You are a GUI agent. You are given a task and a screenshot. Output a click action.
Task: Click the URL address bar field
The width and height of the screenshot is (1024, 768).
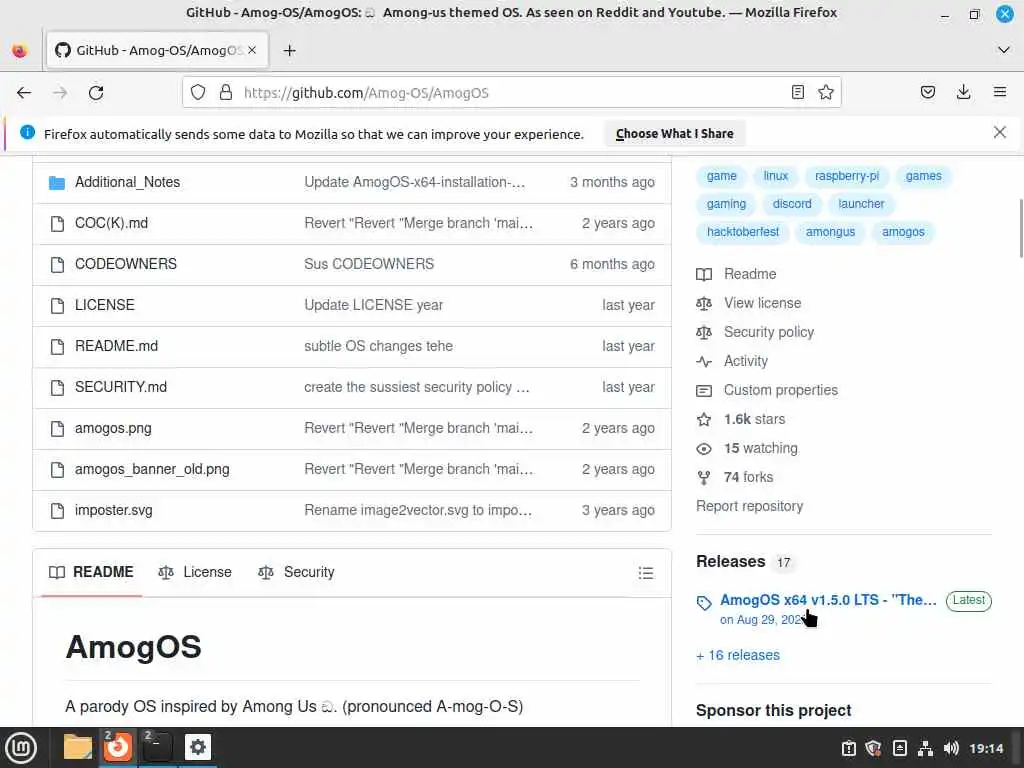tap(511, 92)
